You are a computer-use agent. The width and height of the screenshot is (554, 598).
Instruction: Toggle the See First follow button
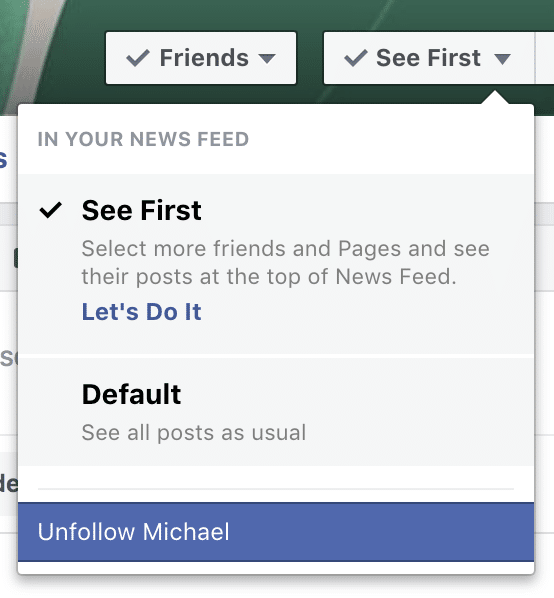coord(429,58)
